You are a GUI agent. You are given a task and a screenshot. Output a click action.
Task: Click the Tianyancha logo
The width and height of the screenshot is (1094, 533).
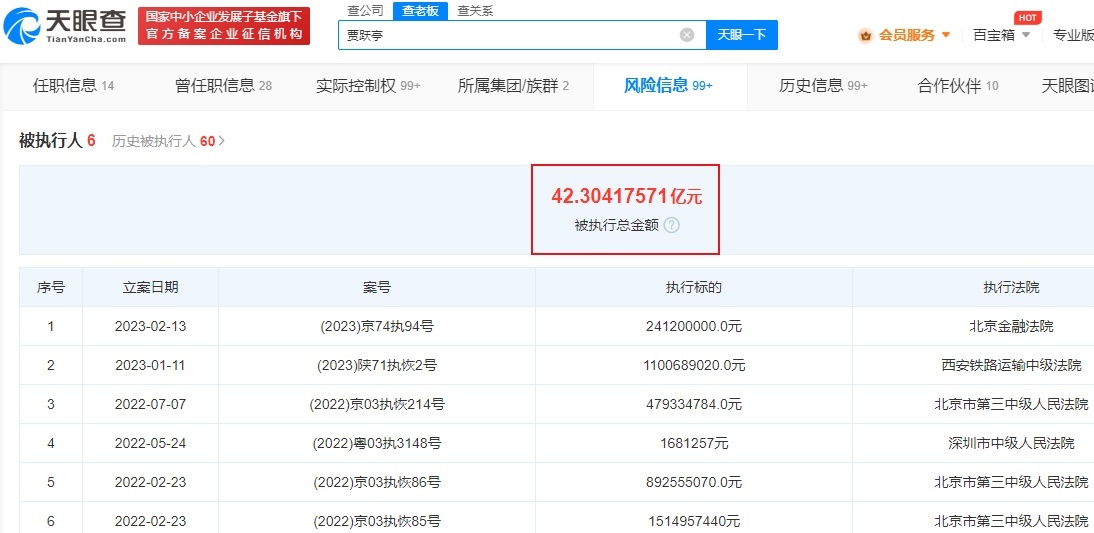(x=66, y=26)
